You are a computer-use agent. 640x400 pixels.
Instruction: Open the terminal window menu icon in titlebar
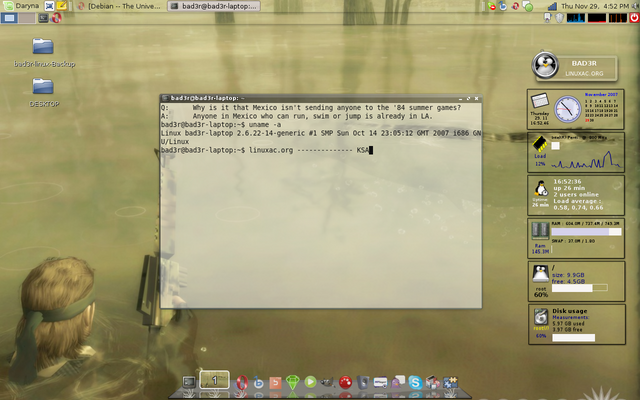(165, 98)
